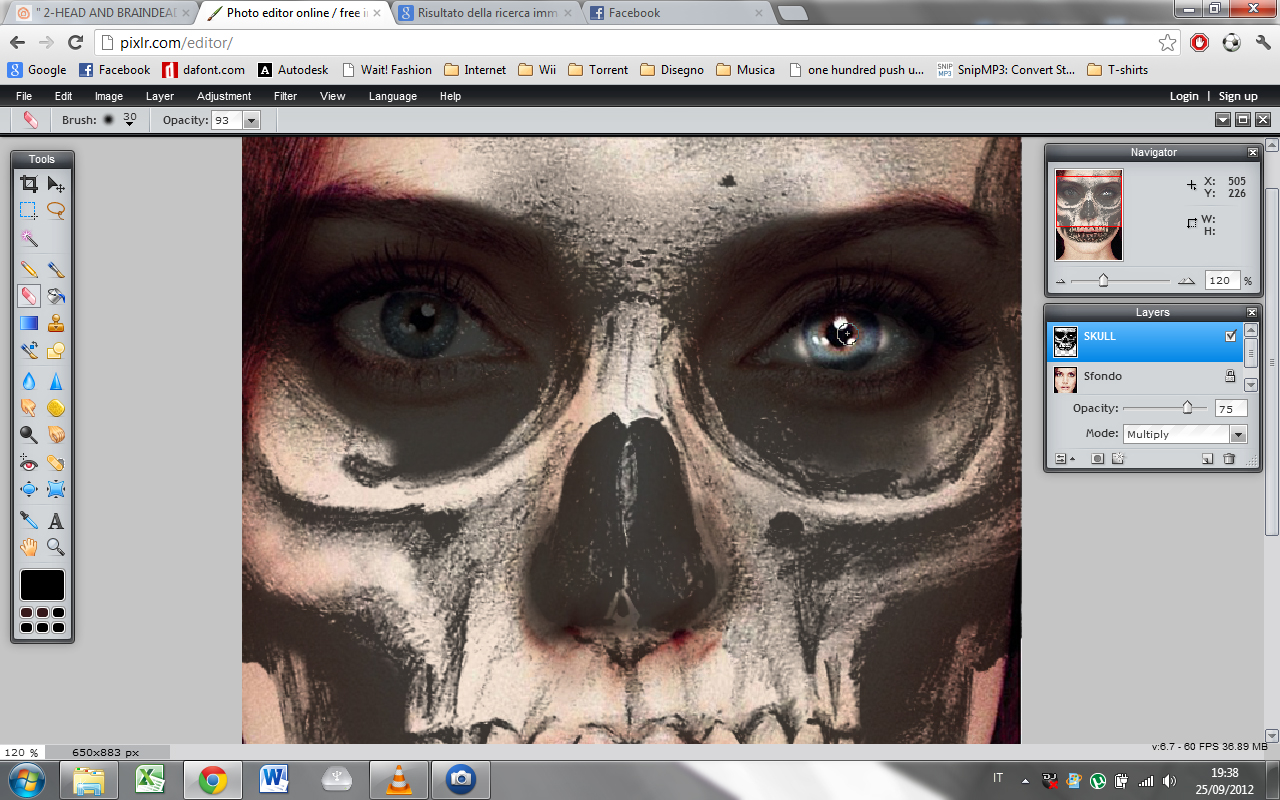Open the Language menu

393,96
